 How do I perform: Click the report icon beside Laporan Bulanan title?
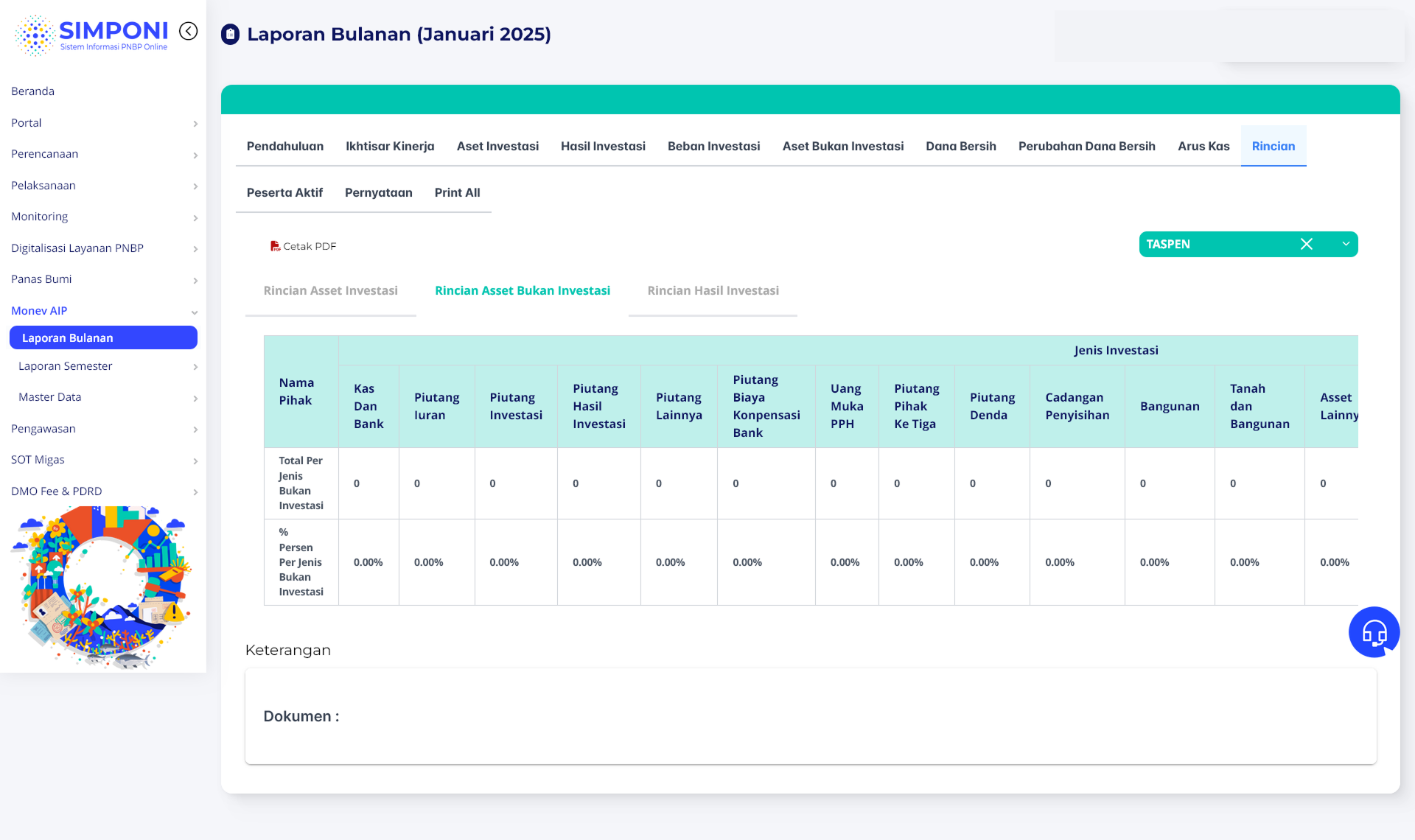pos(231,35)
